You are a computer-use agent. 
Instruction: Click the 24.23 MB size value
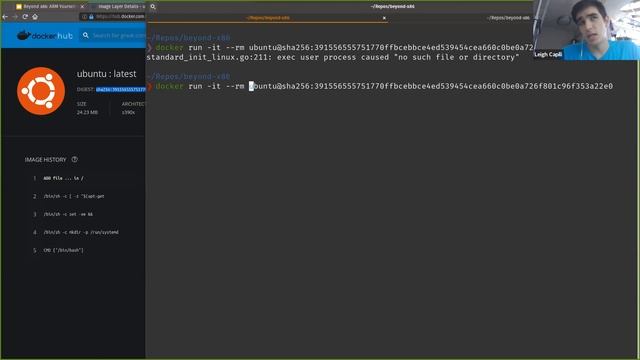pos(87,112)
